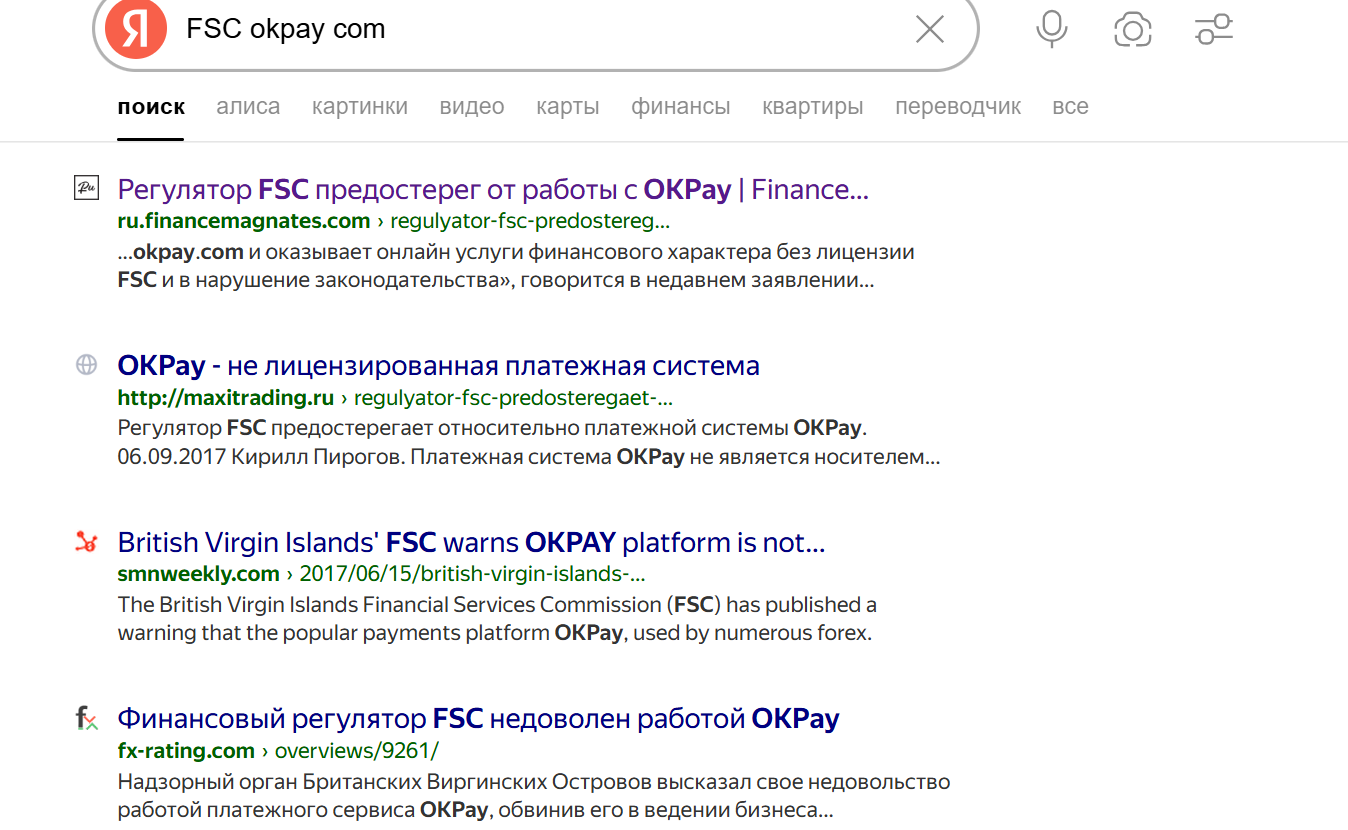This screenshot has width=1348, height=830.
Task: Click snippet 'Регулятор FSC предостерегает относительно платежной системы'
Action: tap(453, 429)
